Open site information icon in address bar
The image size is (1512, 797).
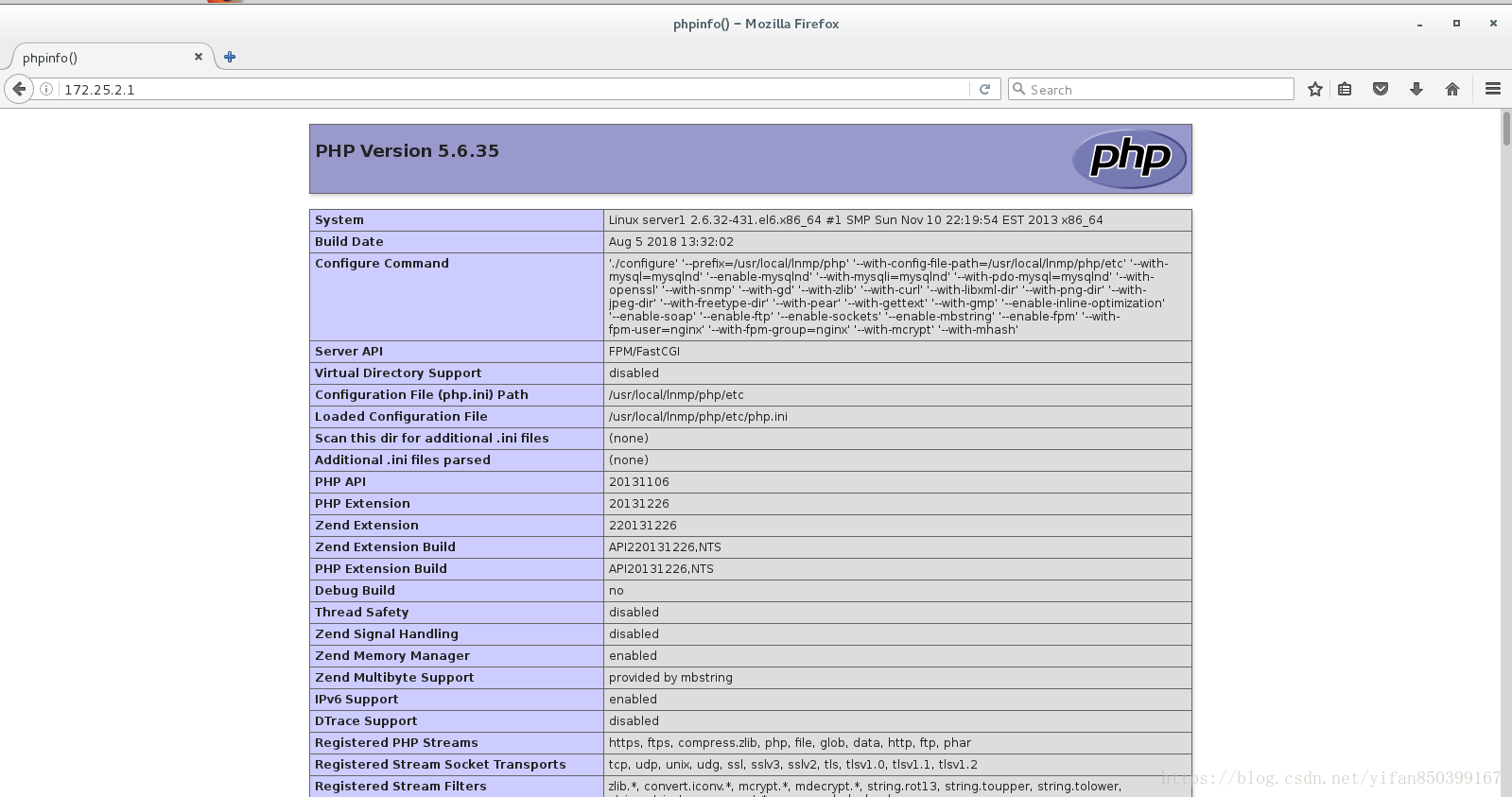click(46, 89)
